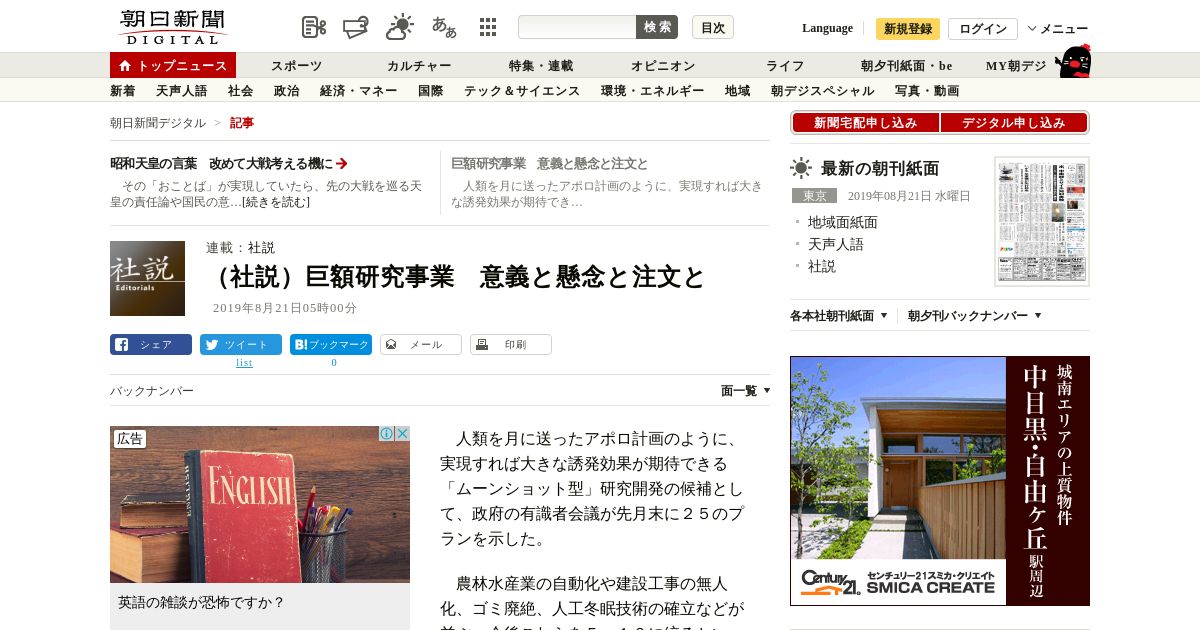The width and height of the screenshot is (1200, 630).
Task: Open the weather forecast icon
Action: click(x=400, y=27)
